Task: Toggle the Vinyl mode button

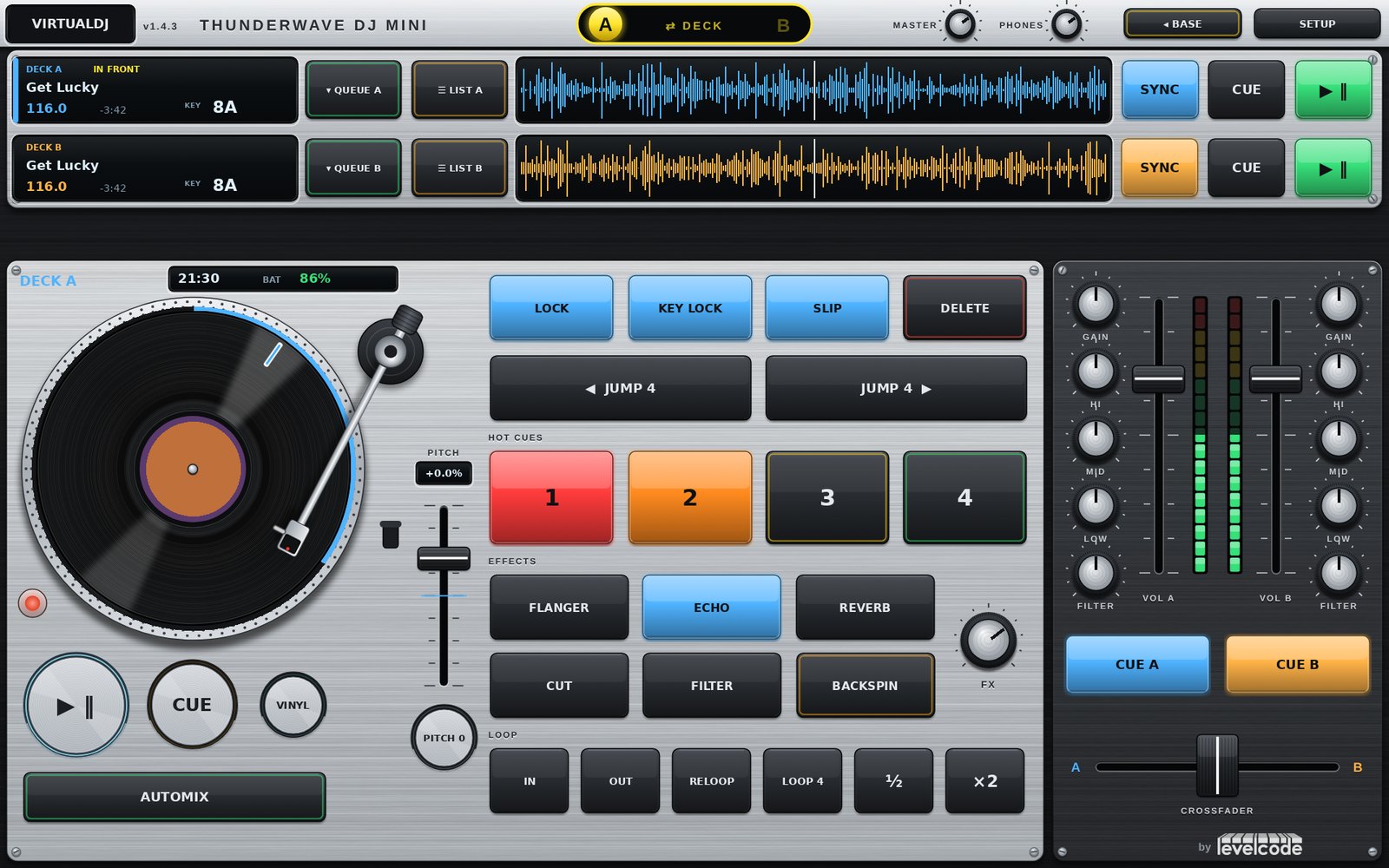Action: click(x=293, y=705)
